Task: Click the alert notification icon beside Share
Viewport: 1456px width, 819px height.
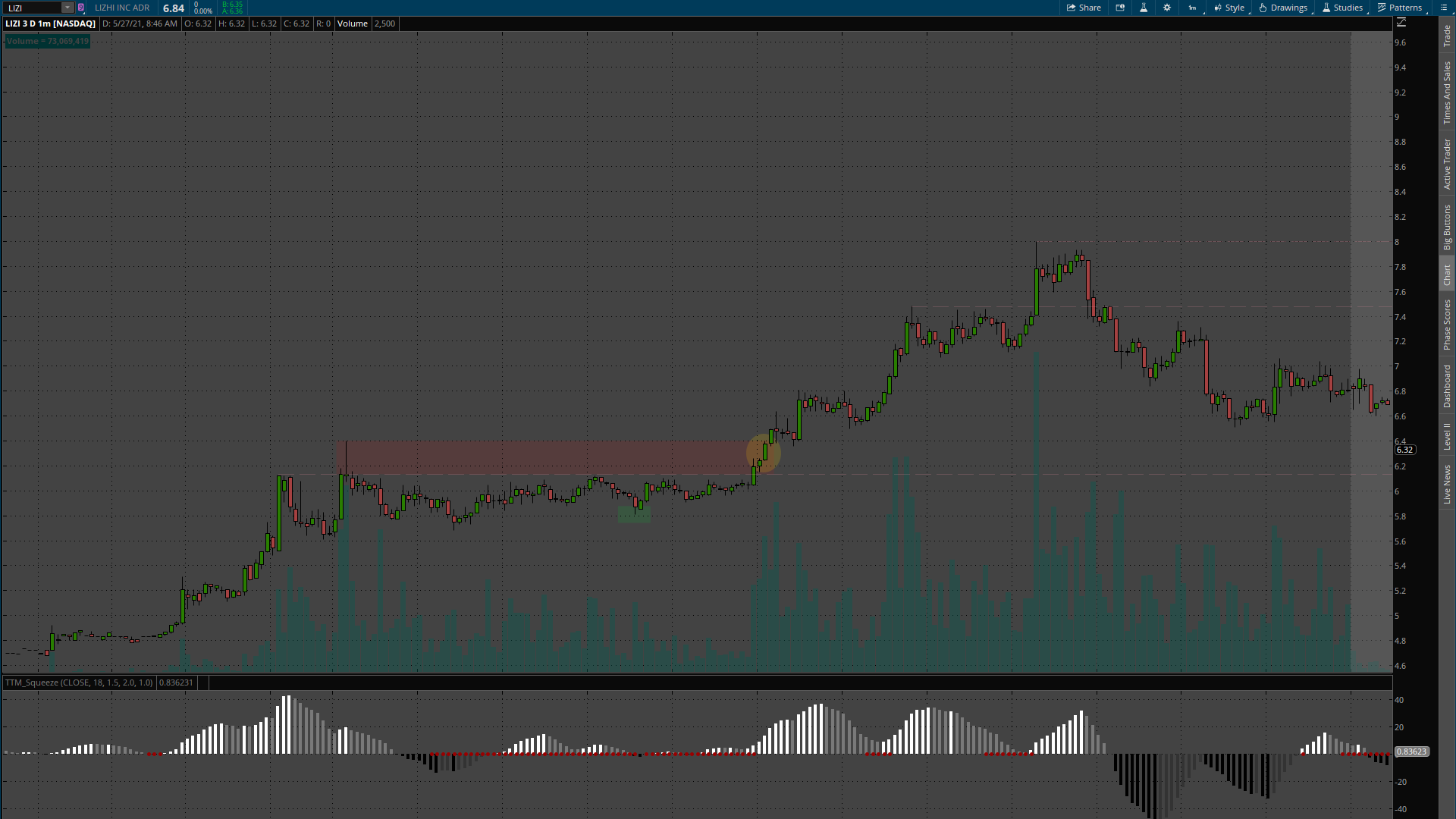Action: [x=1120, y=8]
